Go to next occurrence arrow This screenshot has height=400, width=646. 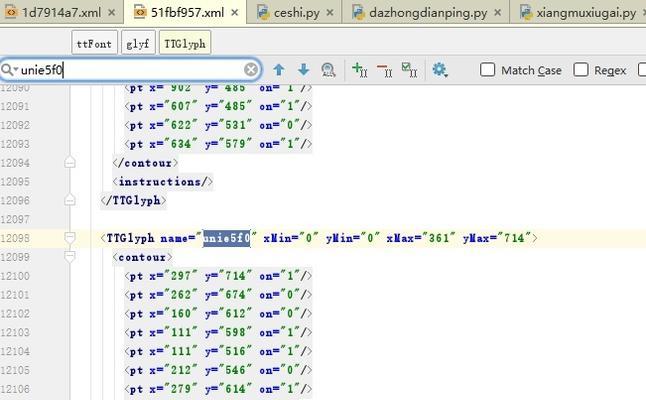pos(304,70)
